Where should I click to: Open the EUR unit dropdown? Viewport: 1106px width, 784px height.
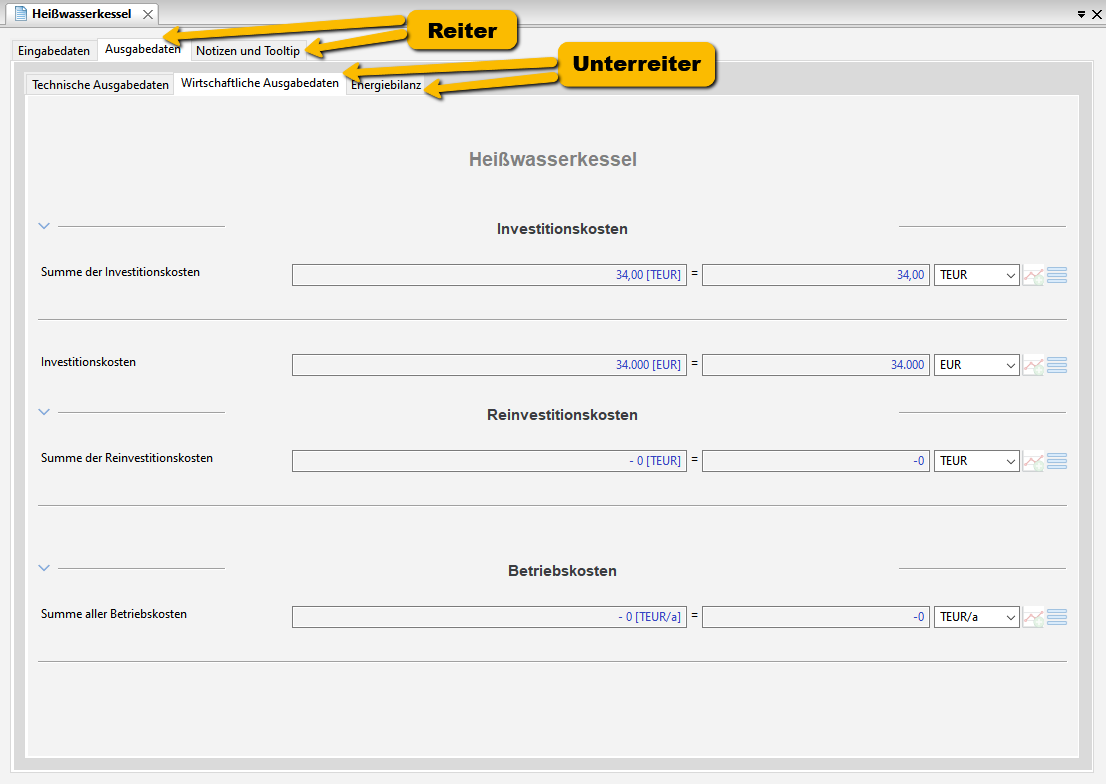tap(977, 365)
